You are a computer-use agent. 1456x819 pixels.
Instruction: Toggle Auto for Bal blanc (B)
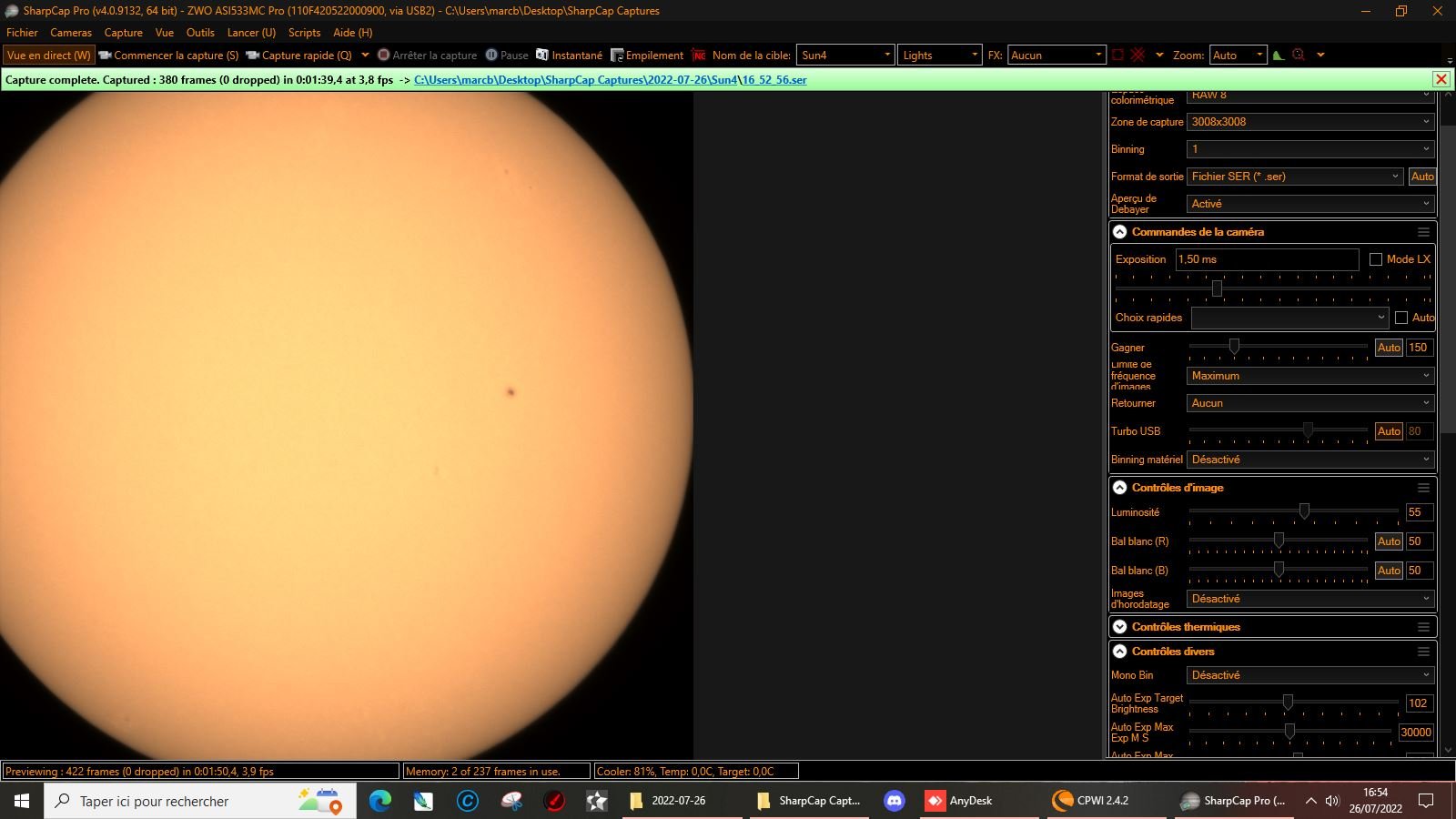coord(1389,571)
